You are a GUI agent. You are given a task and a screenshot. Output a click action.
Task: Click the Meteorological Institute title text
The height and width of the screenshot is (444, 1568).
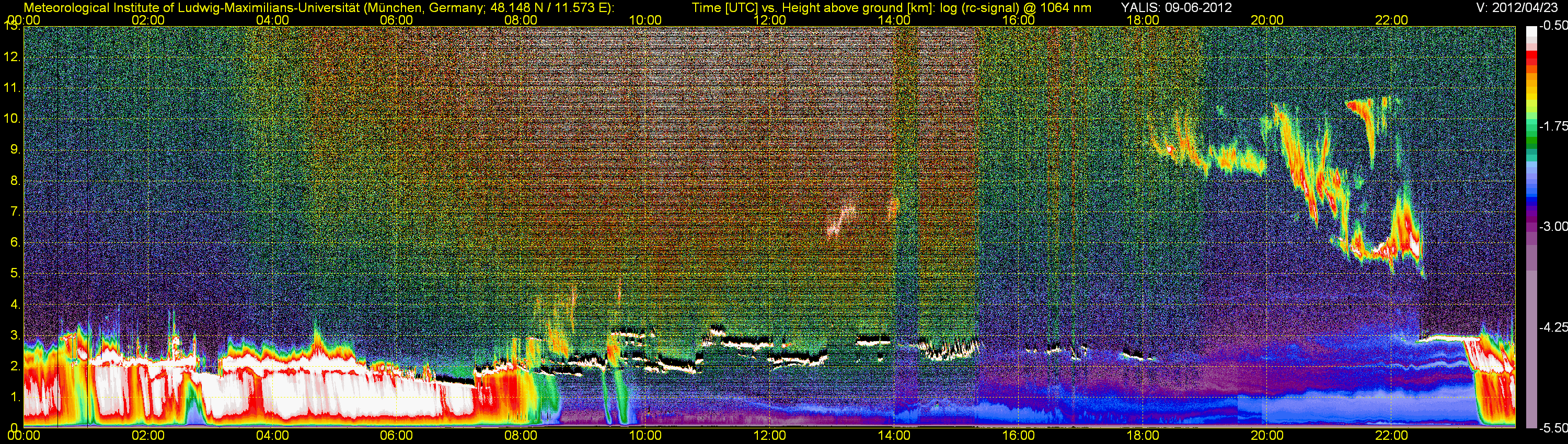click(319, 8)
